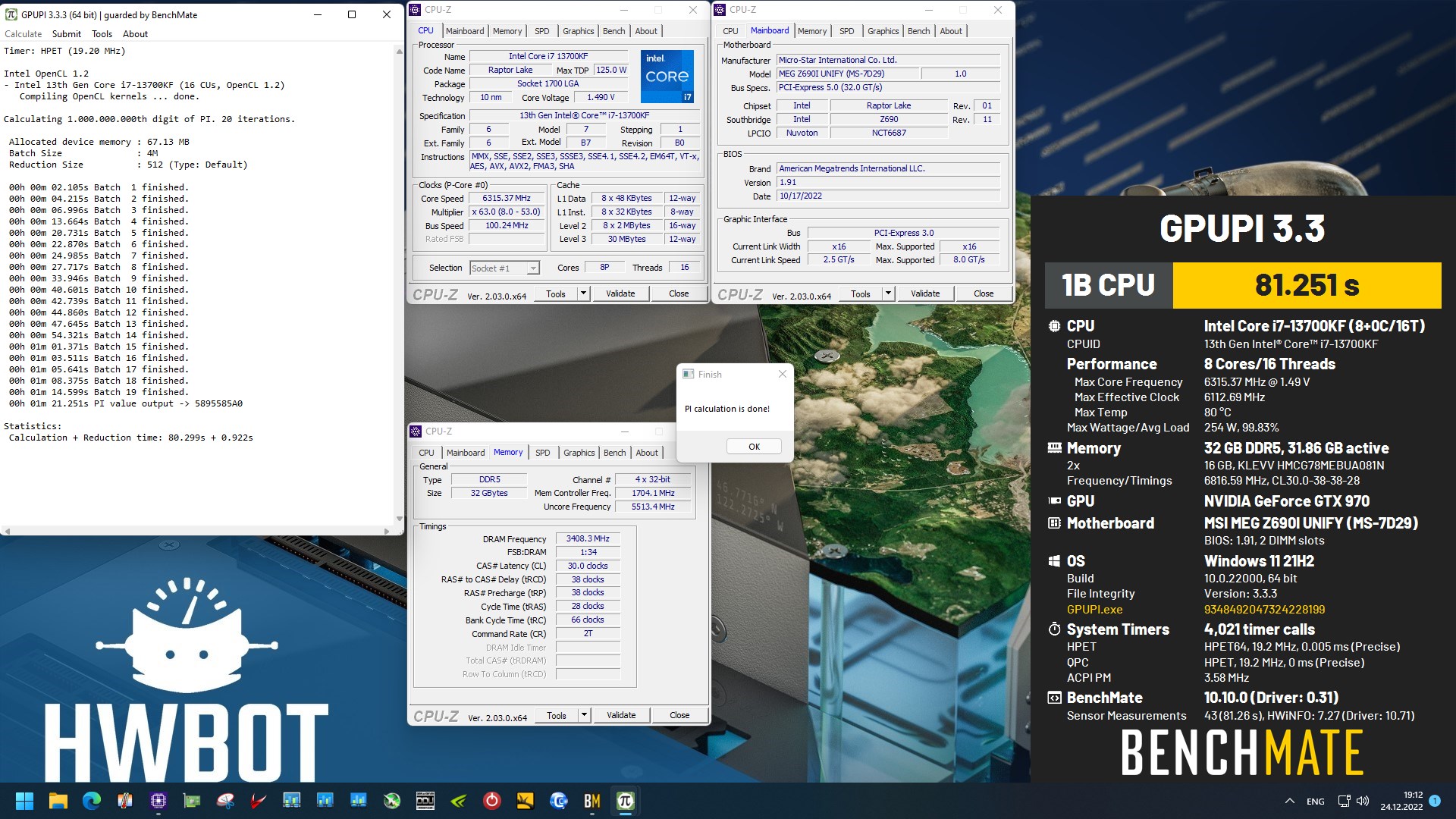
Task: Open the blue letter C taskbar app
Action: click(x=559, y=801)
